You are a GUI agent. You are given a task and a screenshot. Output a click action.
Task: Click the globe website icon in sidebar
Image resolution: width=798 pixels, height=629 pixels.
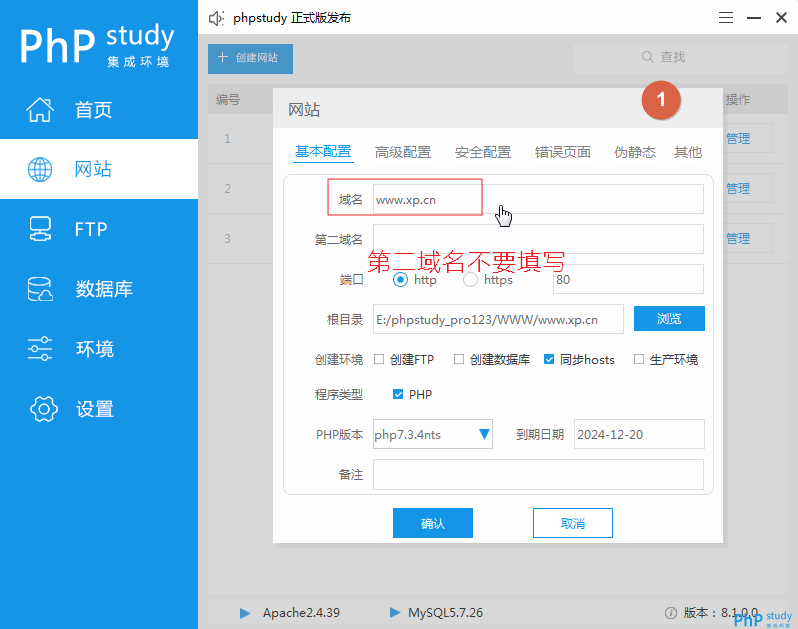coord(39,169)
